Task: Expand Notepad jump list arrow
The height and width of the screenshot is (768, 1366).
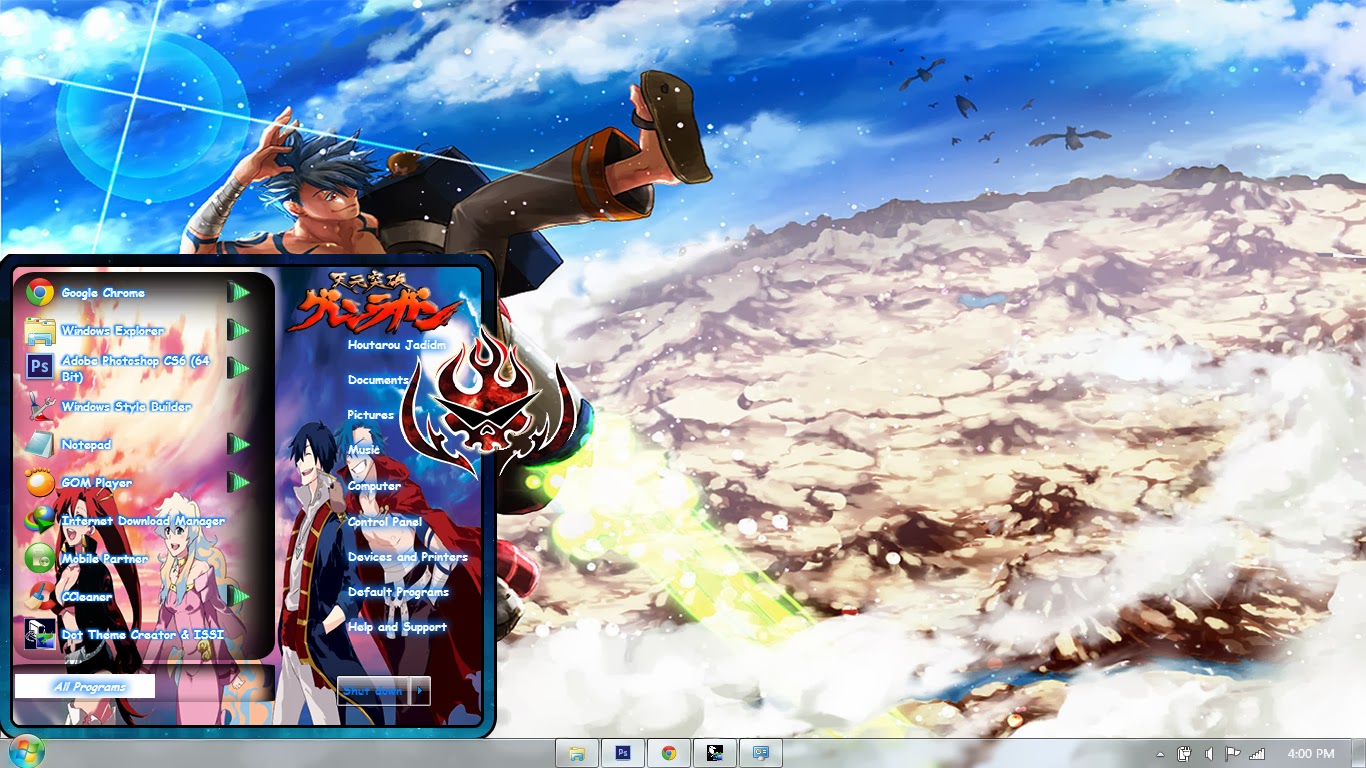Action: 238,444
